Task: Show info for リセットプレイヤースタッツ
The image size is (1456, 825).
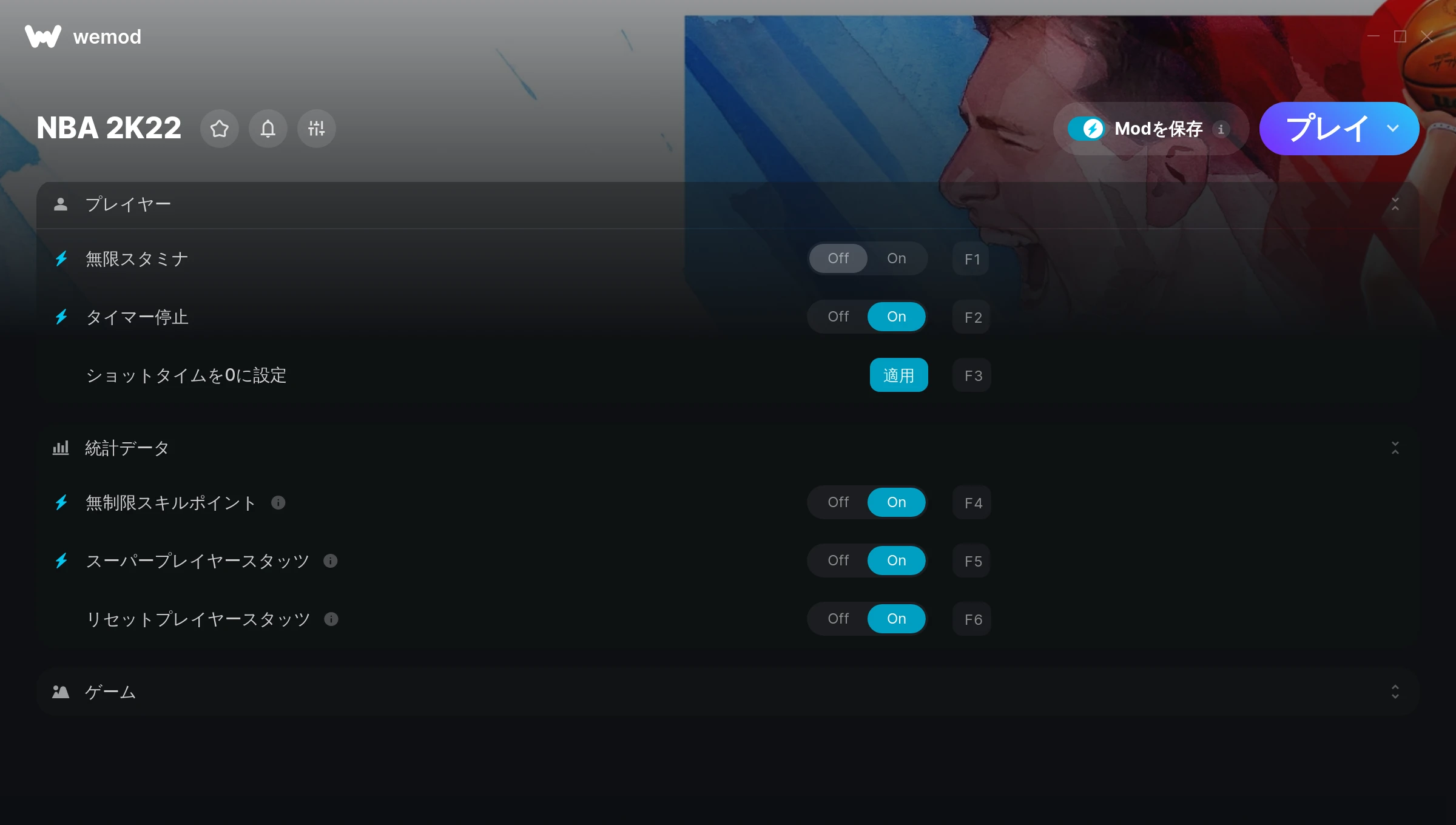Action: (331, 619)
